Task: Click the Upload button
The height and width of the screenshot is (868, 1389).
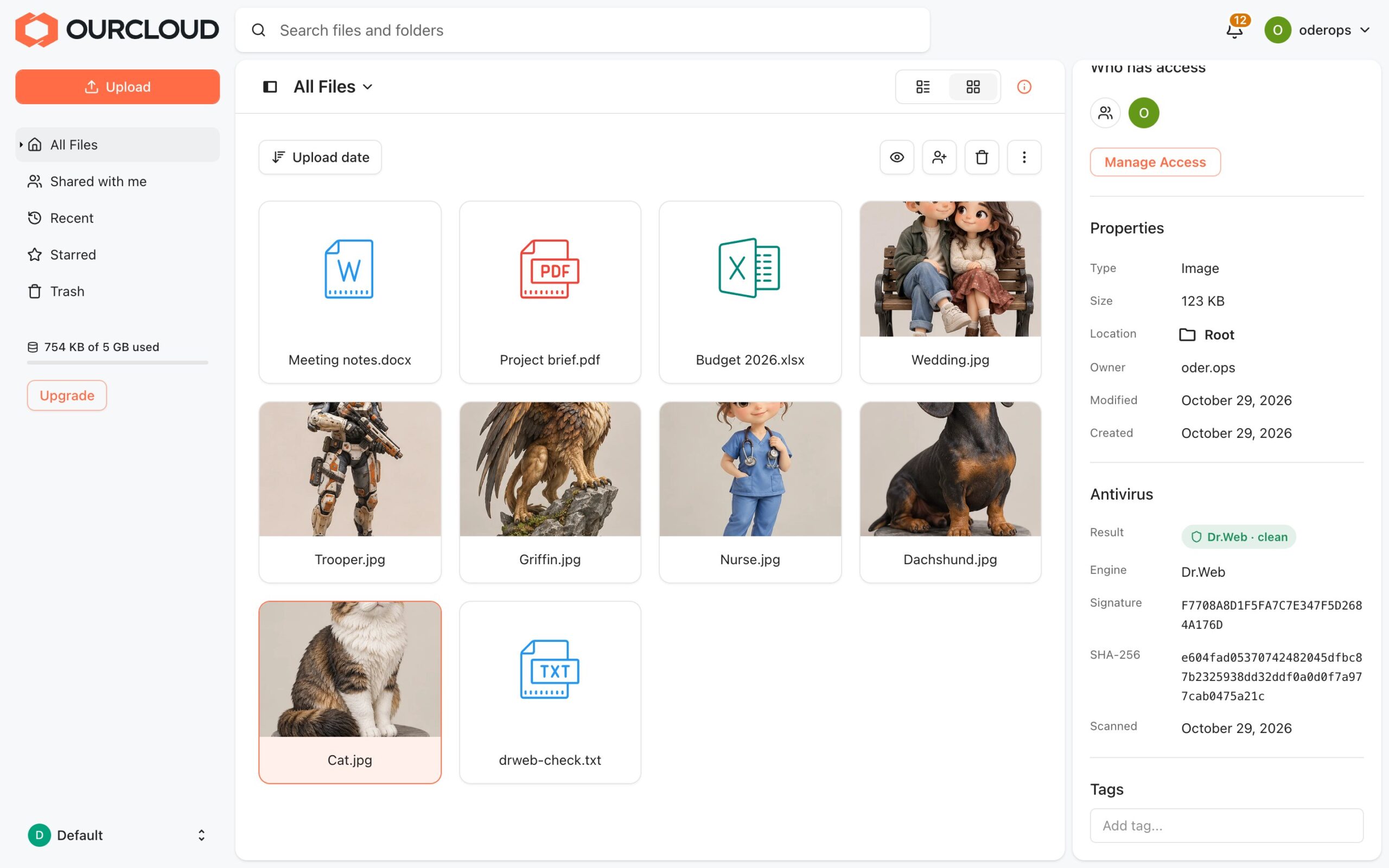Action: click(x=118, y=87)
